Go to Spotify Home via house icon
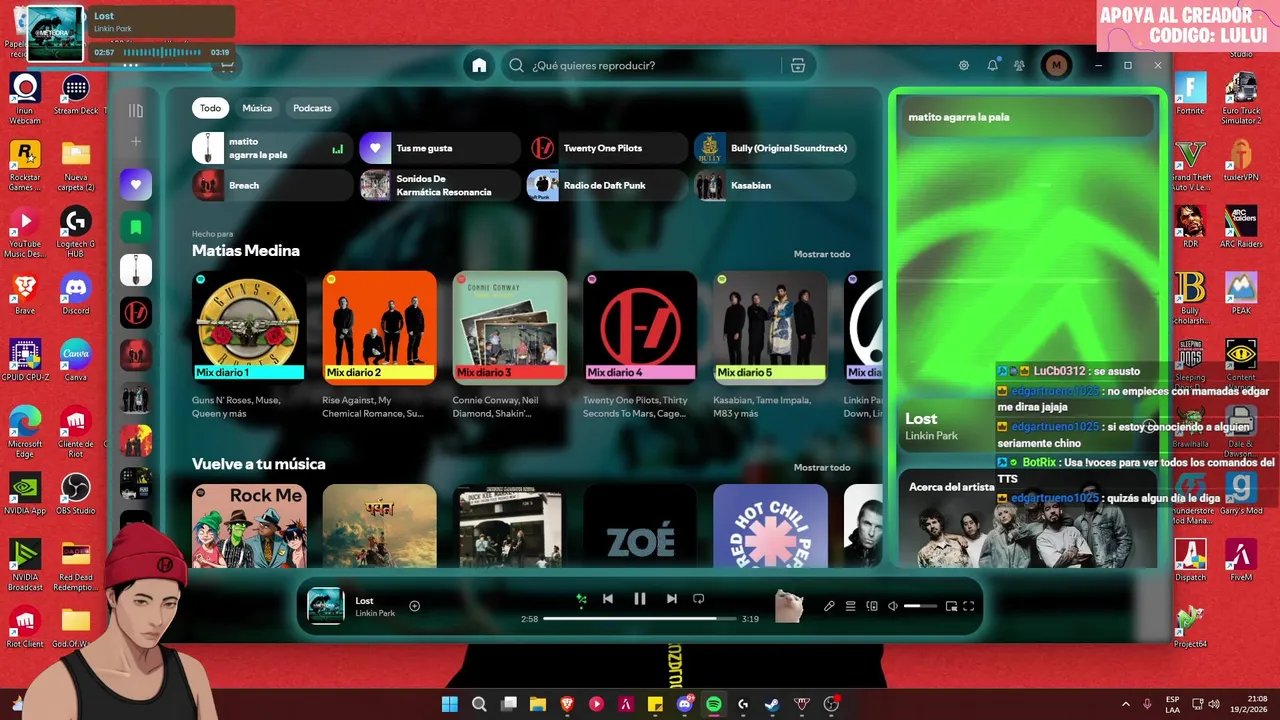Screen dimensions: 1280x720 point(479,65)
